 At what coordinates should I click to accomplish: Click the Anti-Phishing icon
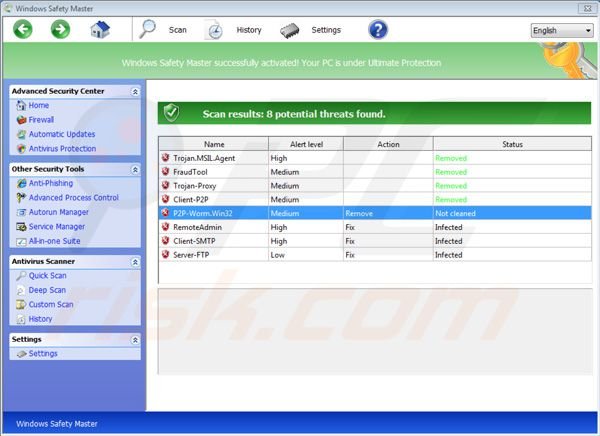point(21,183)
